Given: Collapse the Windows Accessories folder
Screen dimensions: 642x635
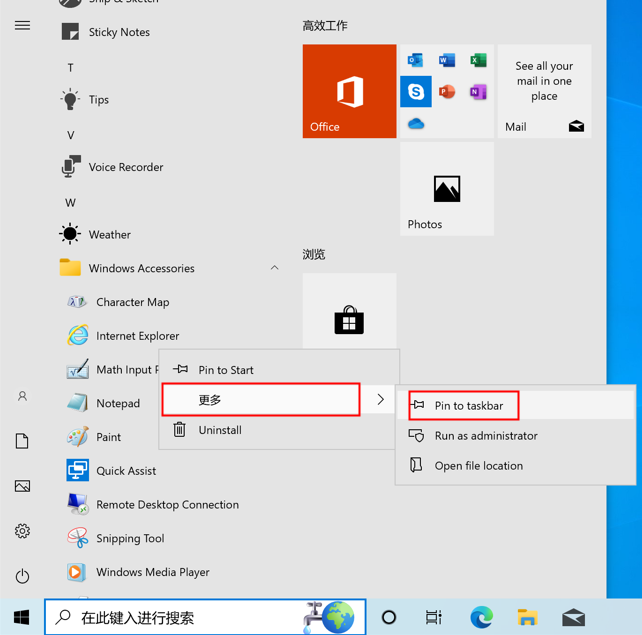Looking at the screenshot, I should [274, 268].
